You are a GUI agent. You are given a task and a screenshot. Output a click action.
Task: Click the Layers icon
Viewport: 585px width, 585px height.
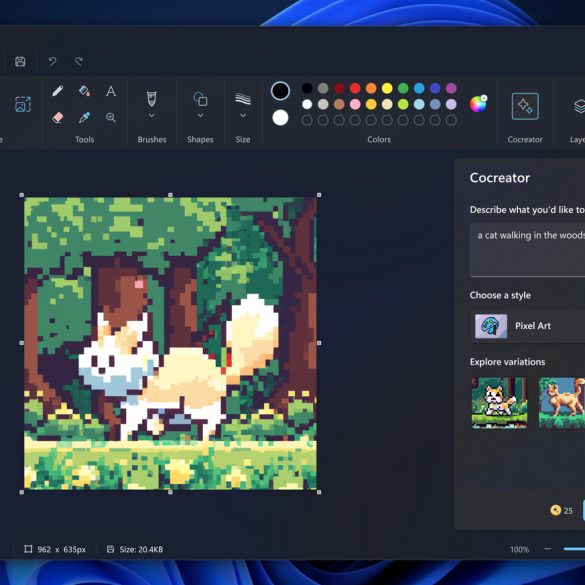[579, 106]
